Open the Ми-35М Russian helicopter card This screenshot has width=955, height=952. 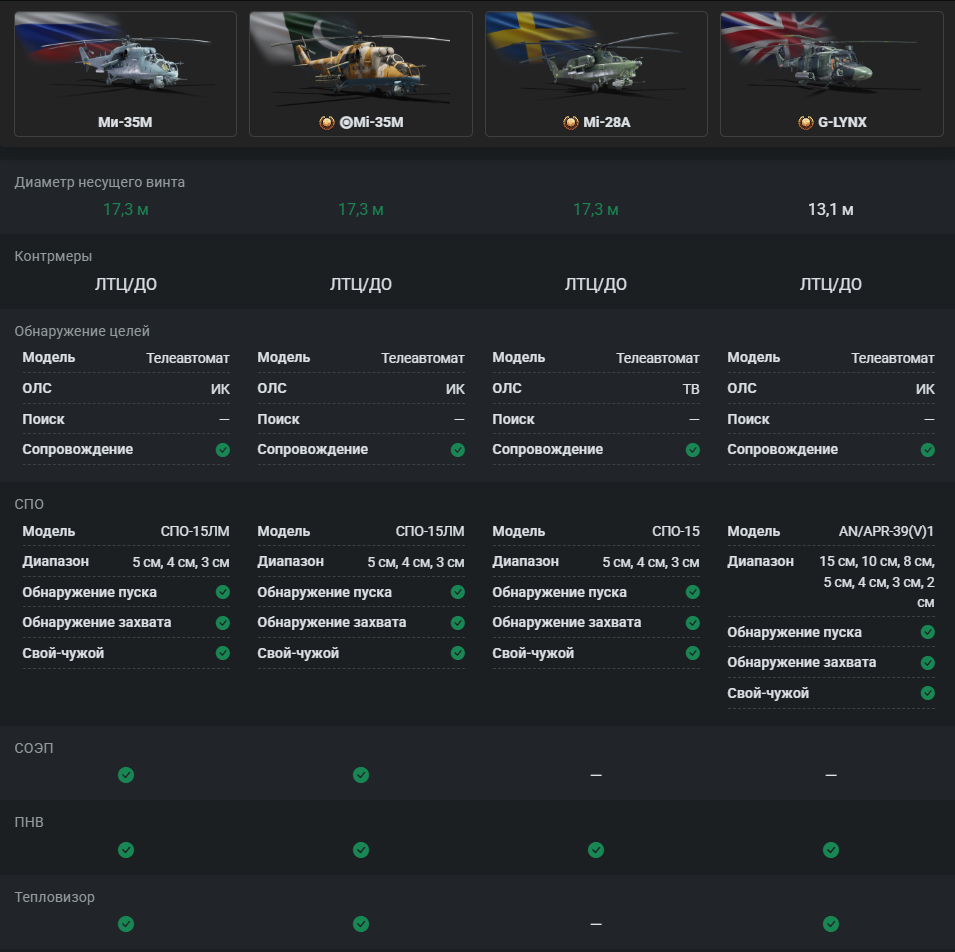coord(125,74)
